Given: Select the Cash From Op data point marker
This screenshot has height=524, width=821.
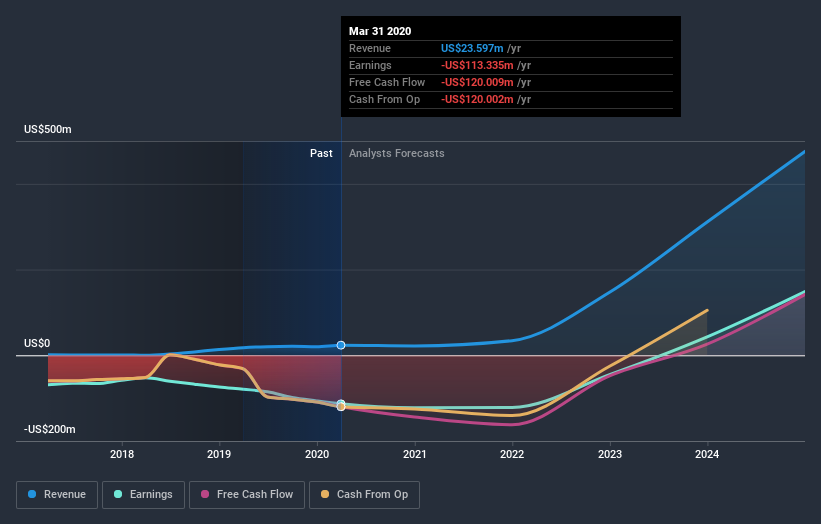Looking at the screenshot, I should coord(341,407).
